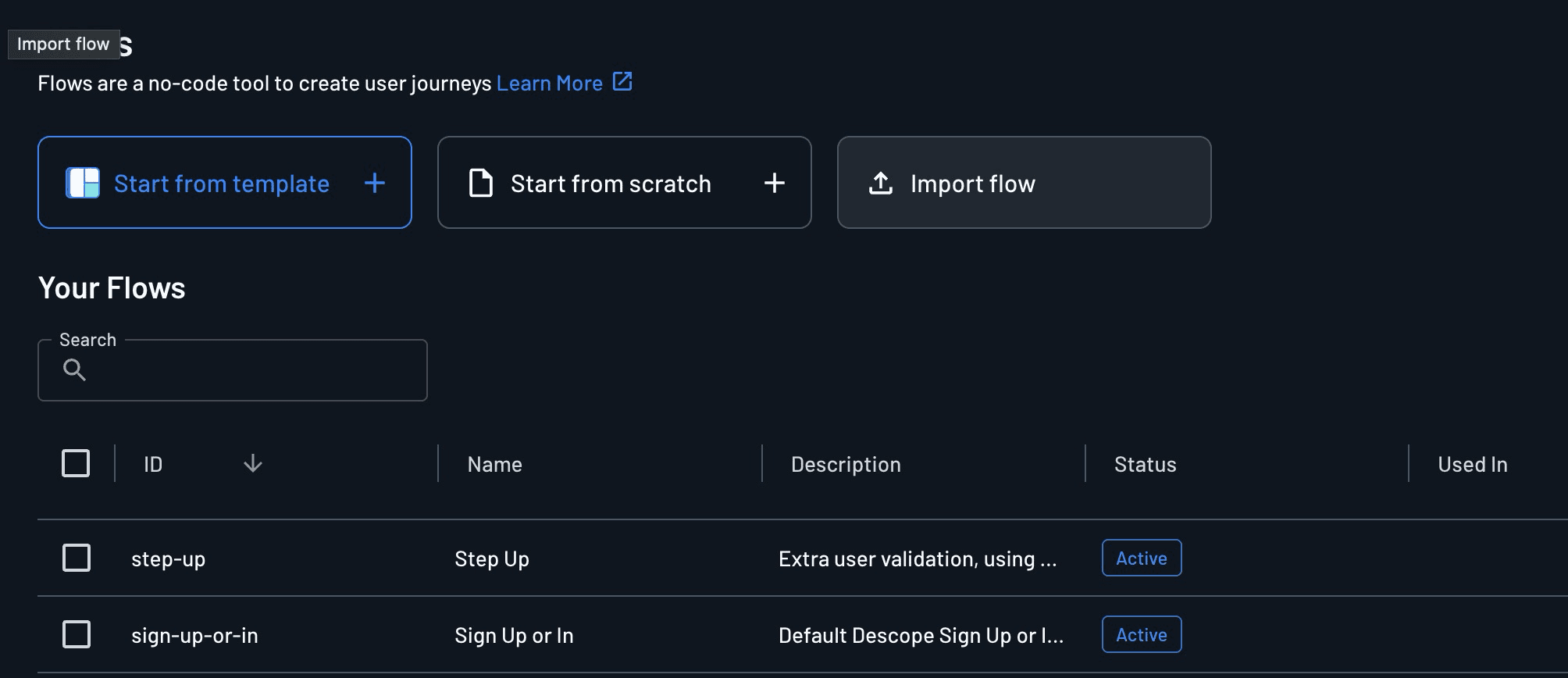Sort flows by Status column header
Screen dimensions: 1568x678
tap(1145, 465)
